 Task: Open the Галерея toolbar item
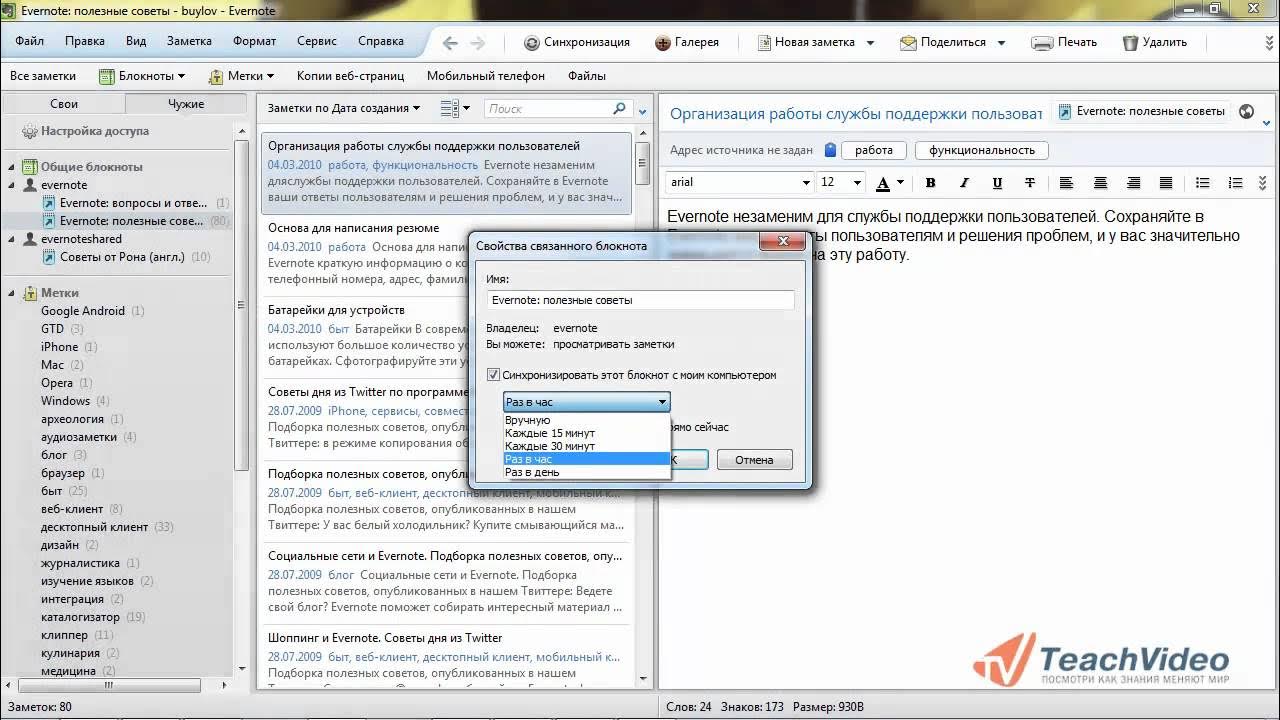click(x=687, y=42)
